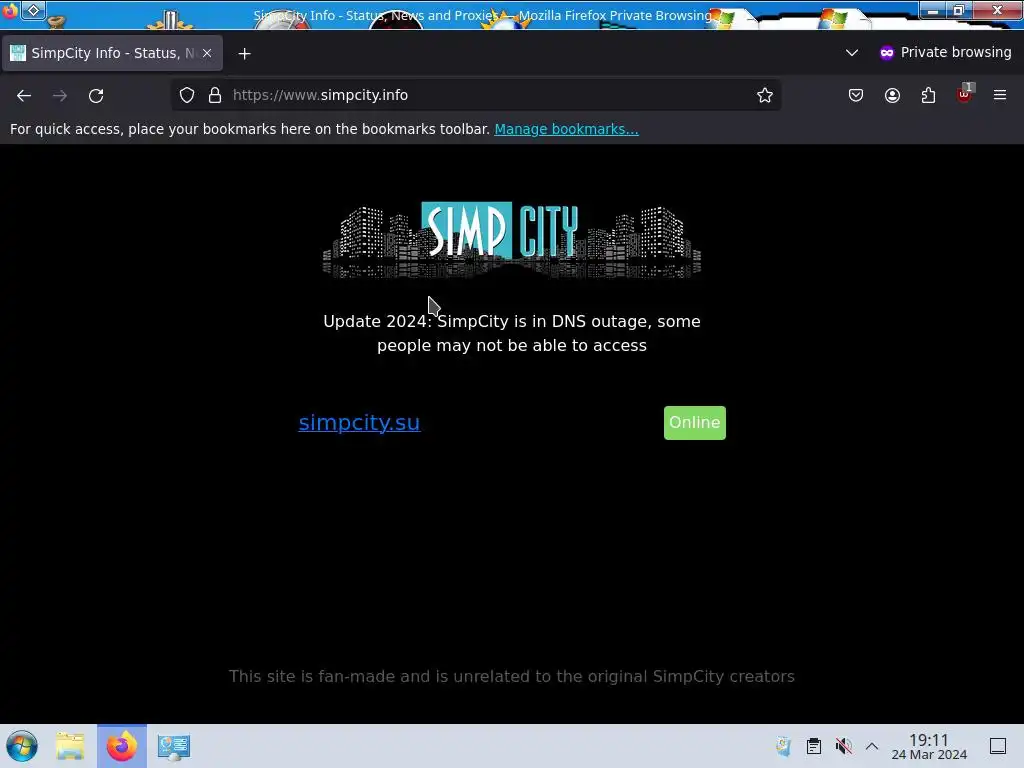Click the SimpCity skyline logo
Image resolution: width=1024 pixels, height=768 pixels.
512,240
